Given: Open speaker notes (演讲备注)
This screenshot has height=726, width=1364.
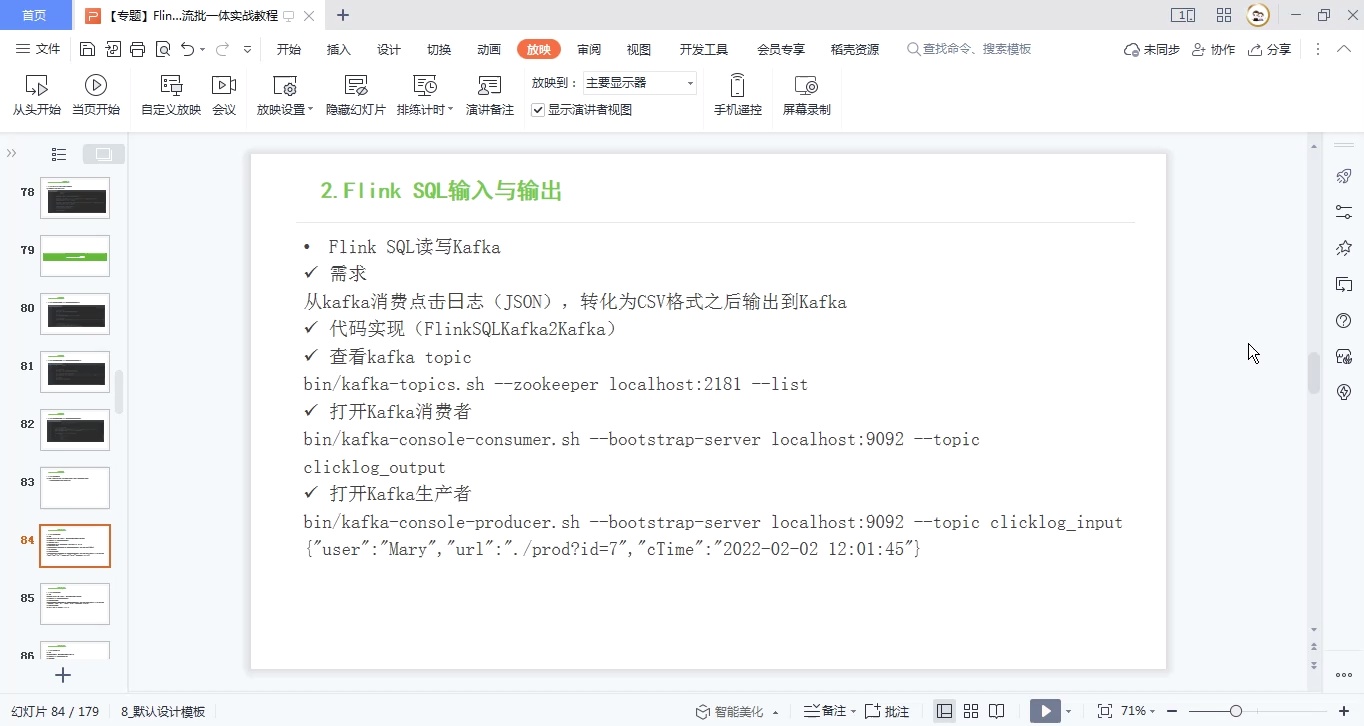Looking at the screenshot, I should [x=489, y=95].
